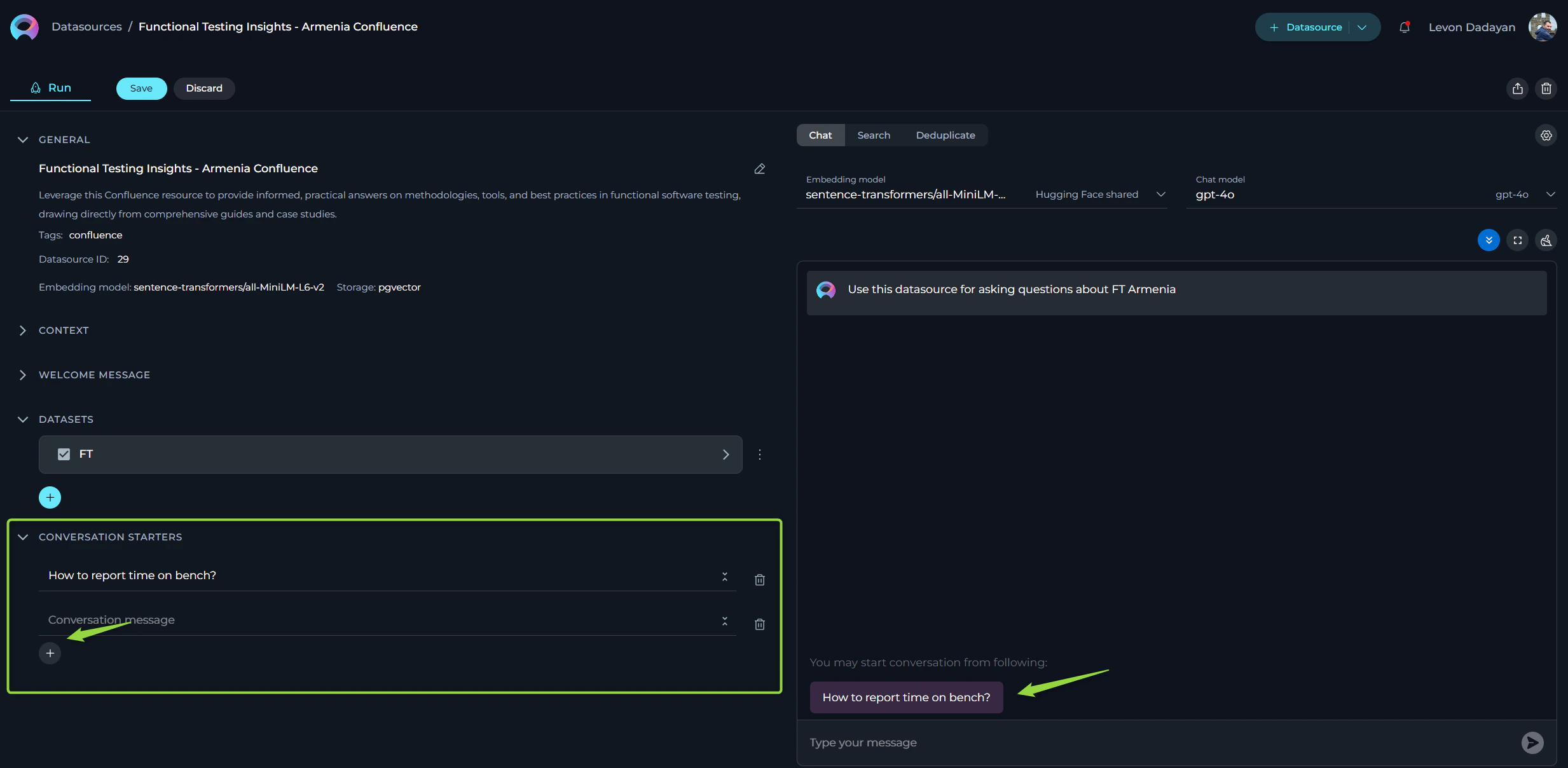Click the export/share icon in toolbar
The height and width of the screenshot is (768, 1568).
1518,88
